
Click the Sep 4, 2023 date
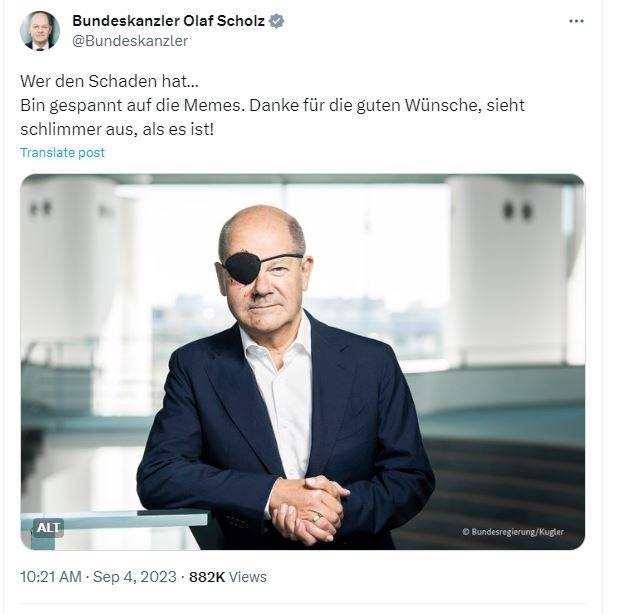pos(135,577)
